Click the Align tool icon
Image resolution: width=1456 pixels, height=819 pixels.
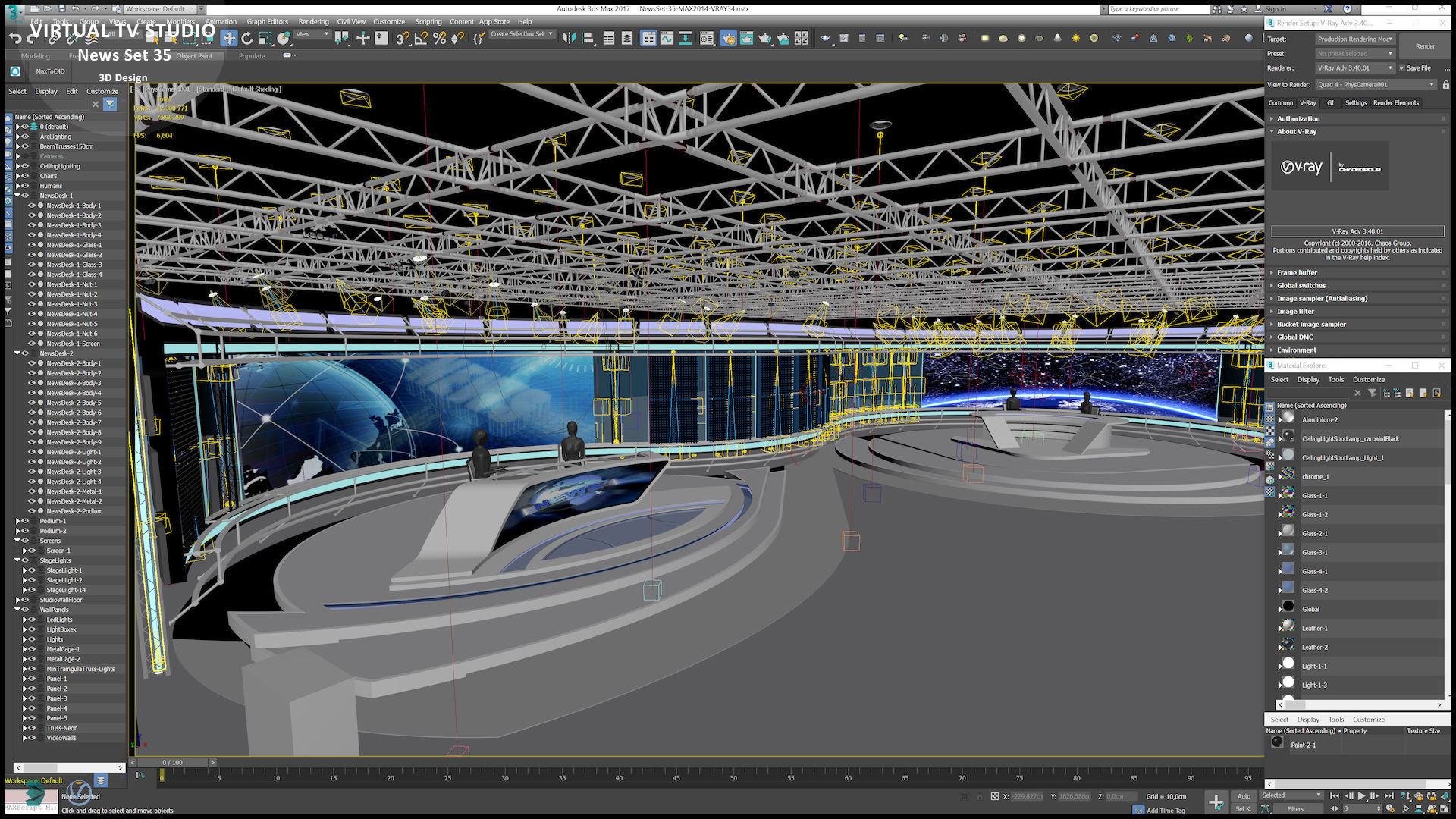(x=588, y=38)
